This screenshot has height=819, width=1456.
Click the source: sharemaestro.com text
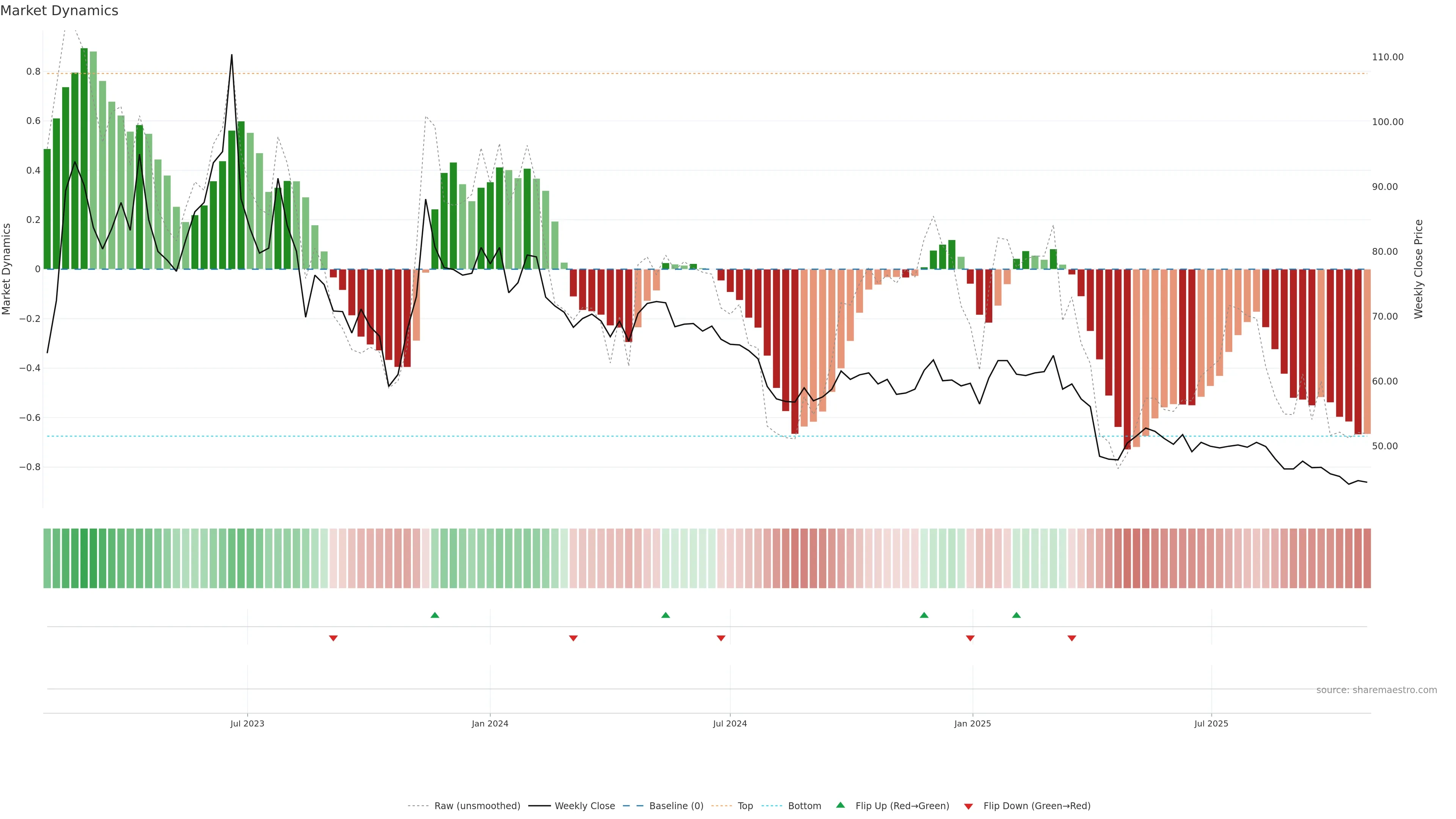[x=1376, y=690]
